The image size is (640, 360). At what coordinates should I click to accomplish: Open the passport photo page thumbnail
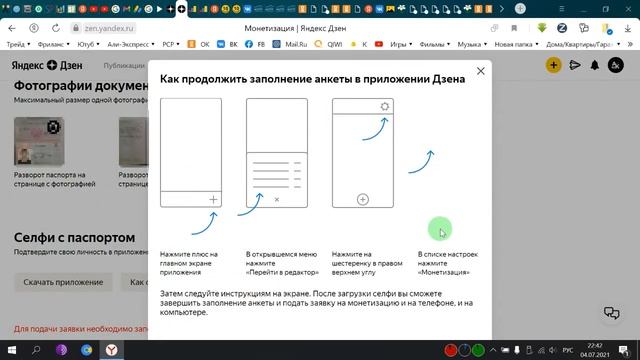coord(39,141)
